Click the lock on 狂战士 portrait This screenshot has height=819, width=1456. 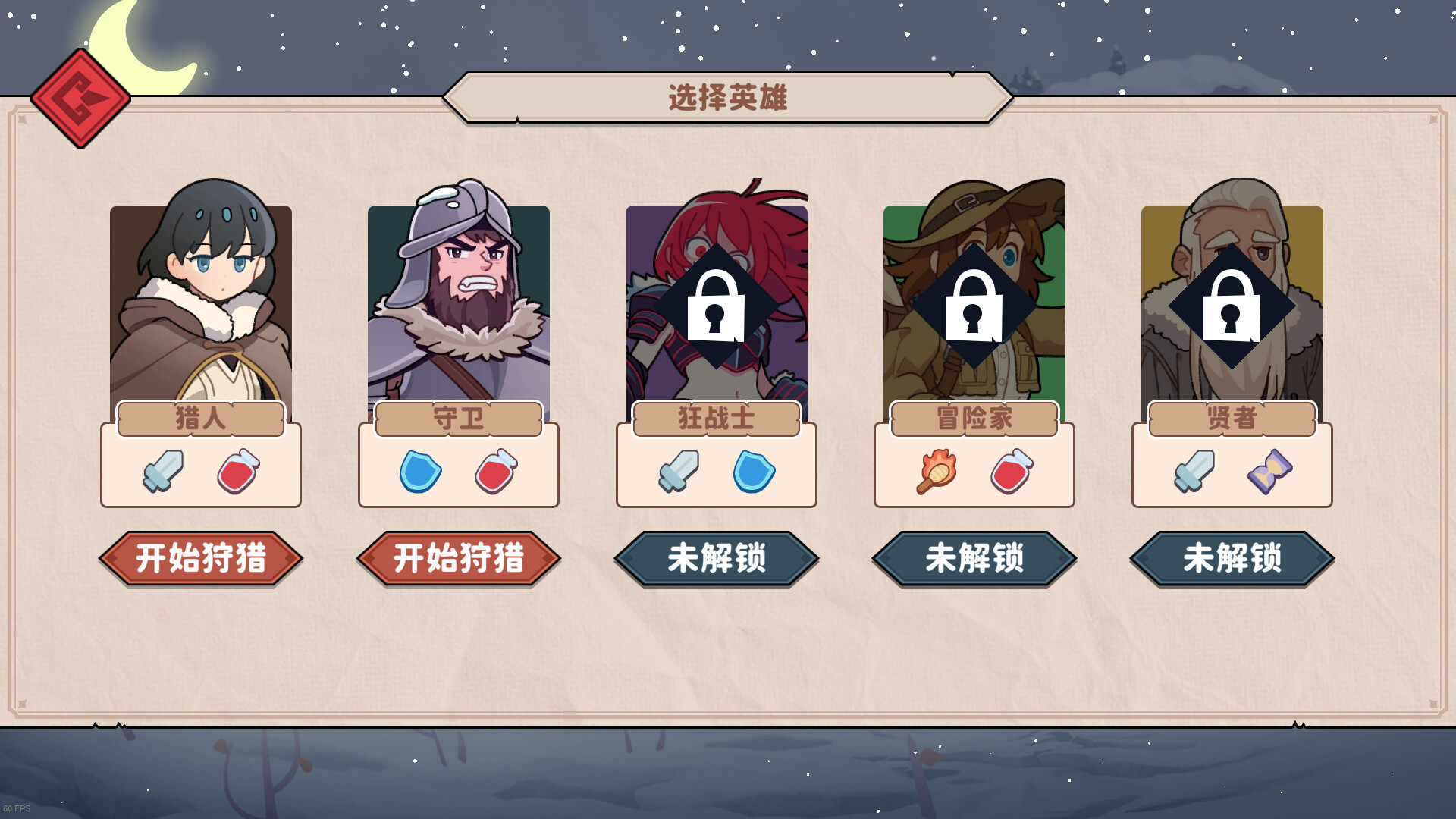tap(716, 306)
